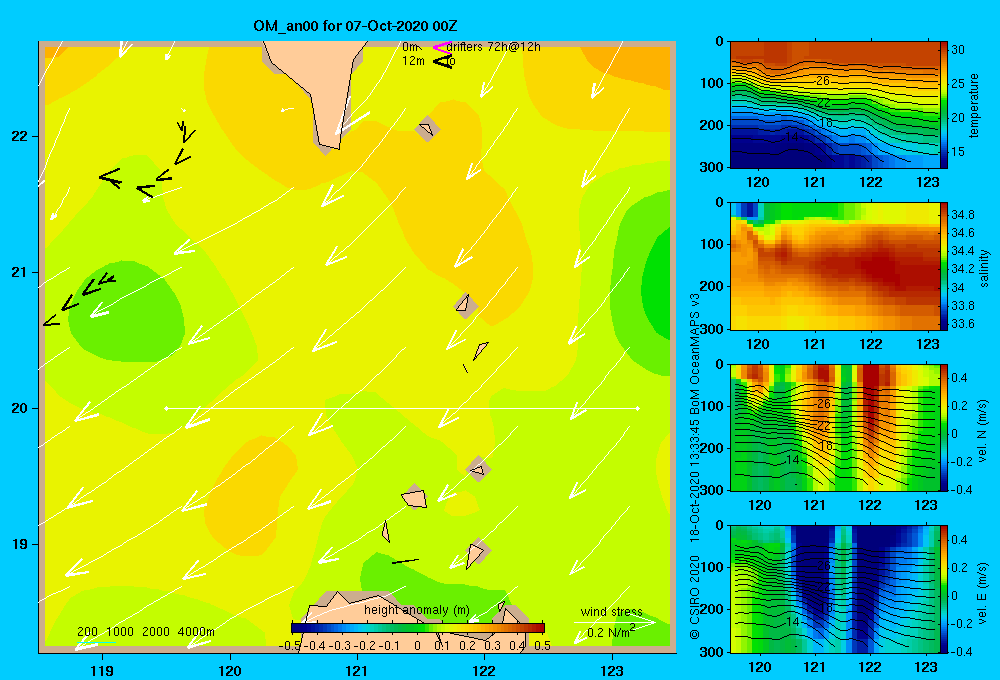The width and height of the screenshot is (1000, 680).
Task: Click longitude label 123 on main map
Action: pos(612,670)
